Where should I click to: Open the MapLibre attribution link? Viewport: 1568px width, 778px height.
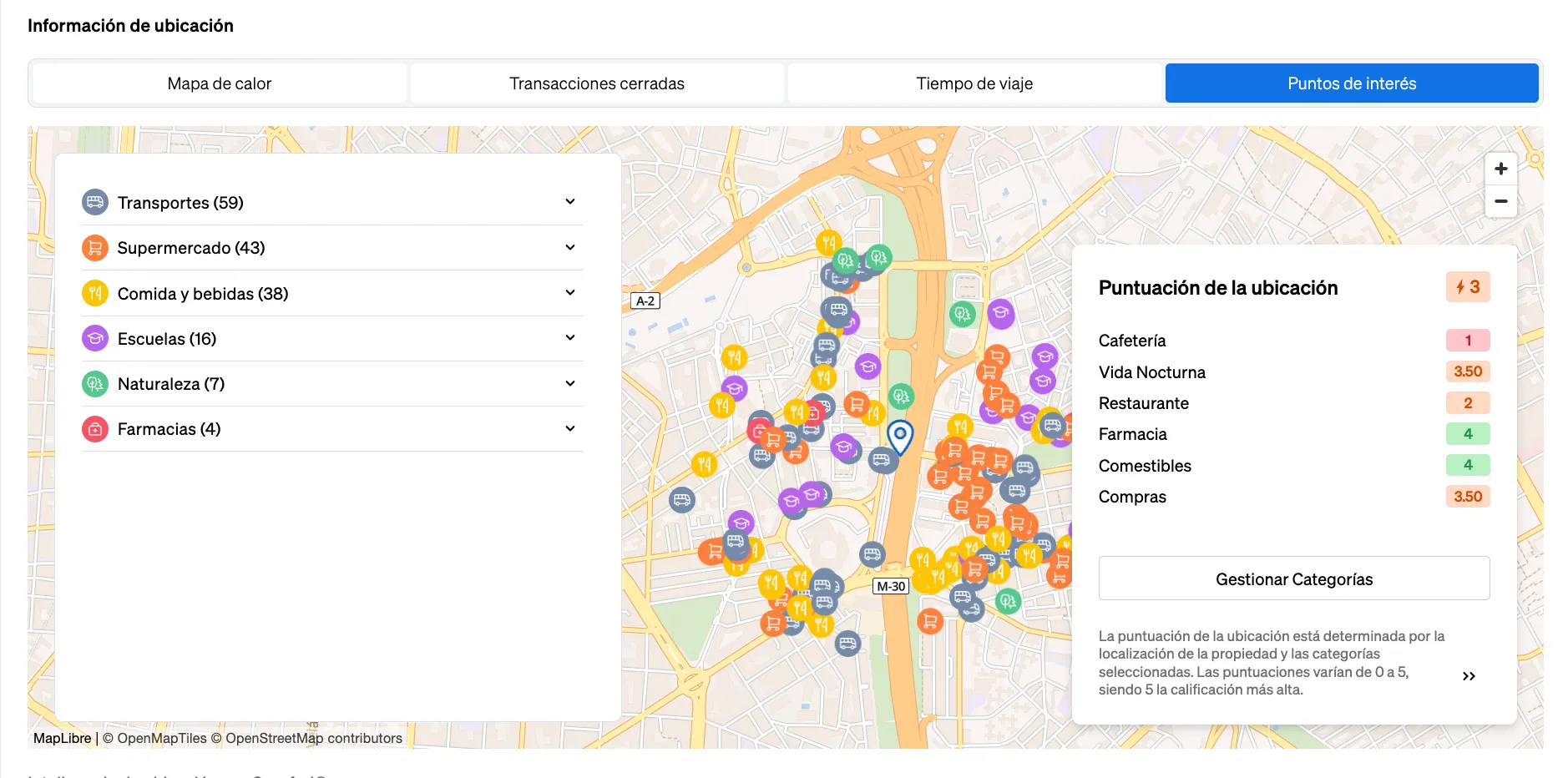coord(62,738)
